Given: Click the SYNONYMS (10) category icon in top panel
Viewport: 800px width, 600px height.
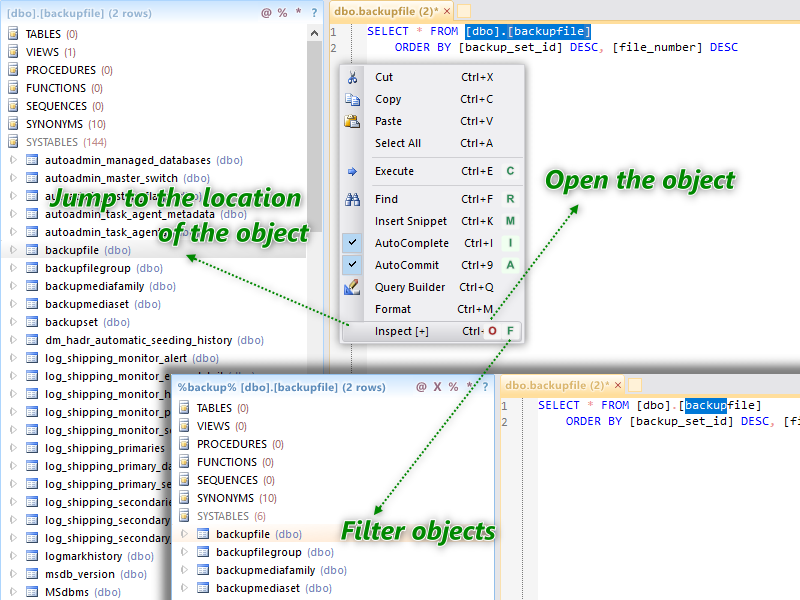Looking at the screenshot, I should coord(13,123).
